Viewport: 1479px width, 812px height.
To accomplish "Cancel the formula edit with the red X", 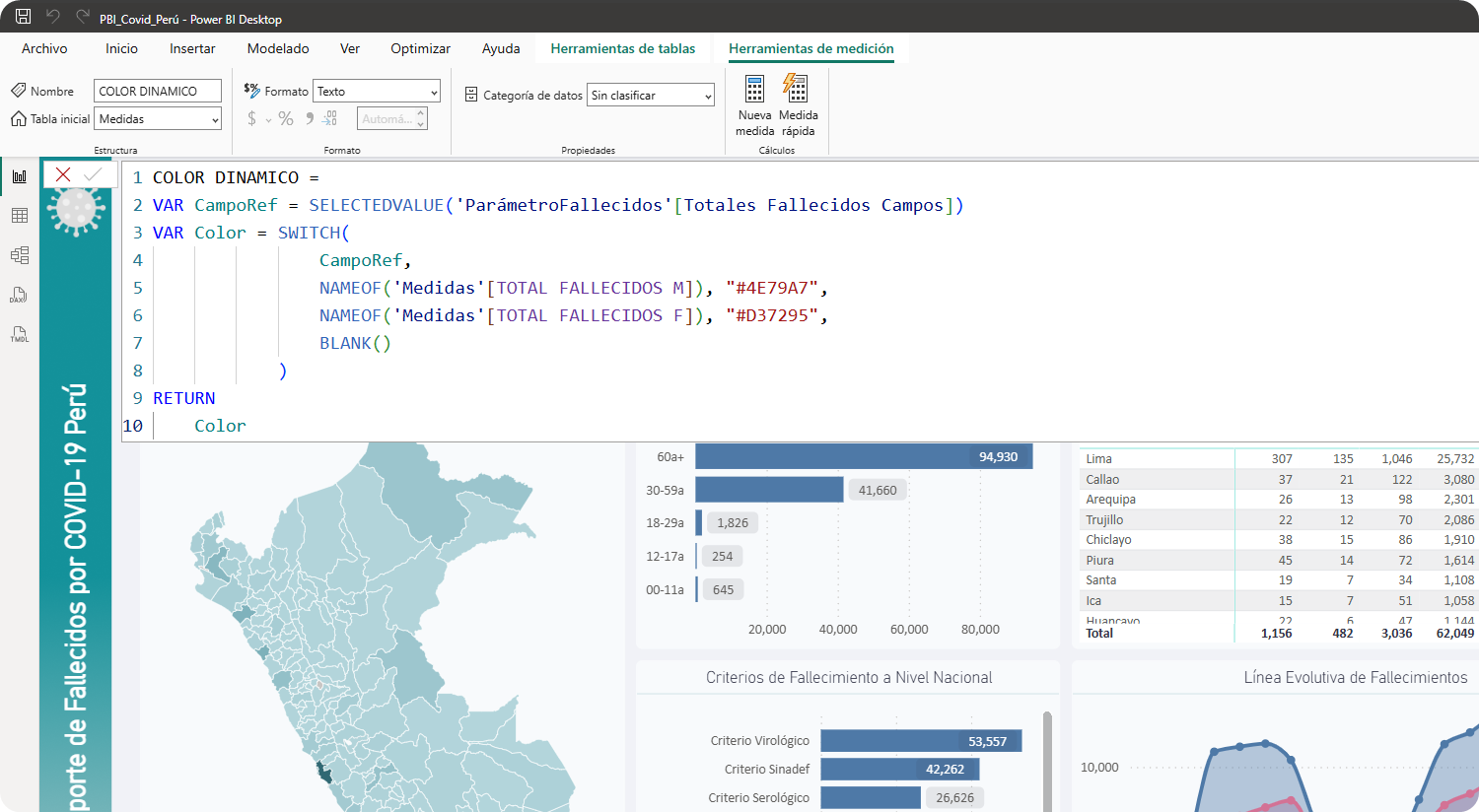I will click(x=63, y=174).
